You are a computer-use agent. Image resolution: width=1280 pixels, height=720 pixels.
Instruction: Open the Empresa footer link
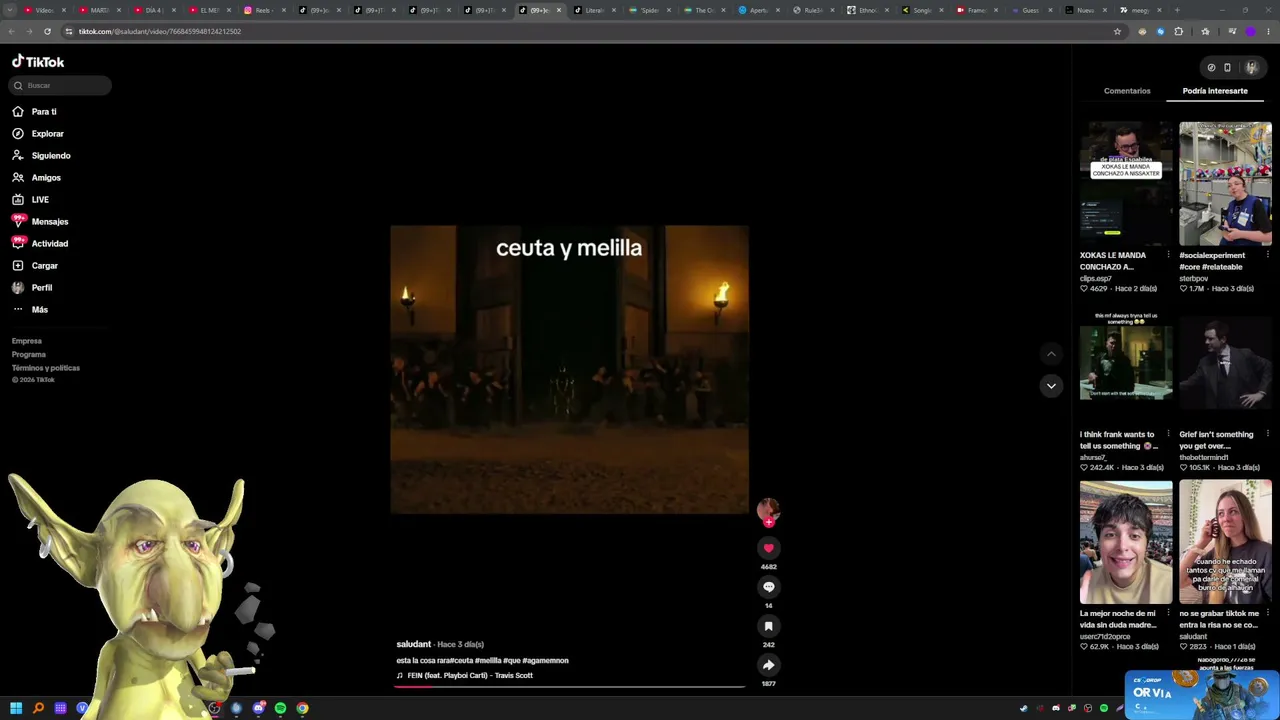[x=27, y=341]
